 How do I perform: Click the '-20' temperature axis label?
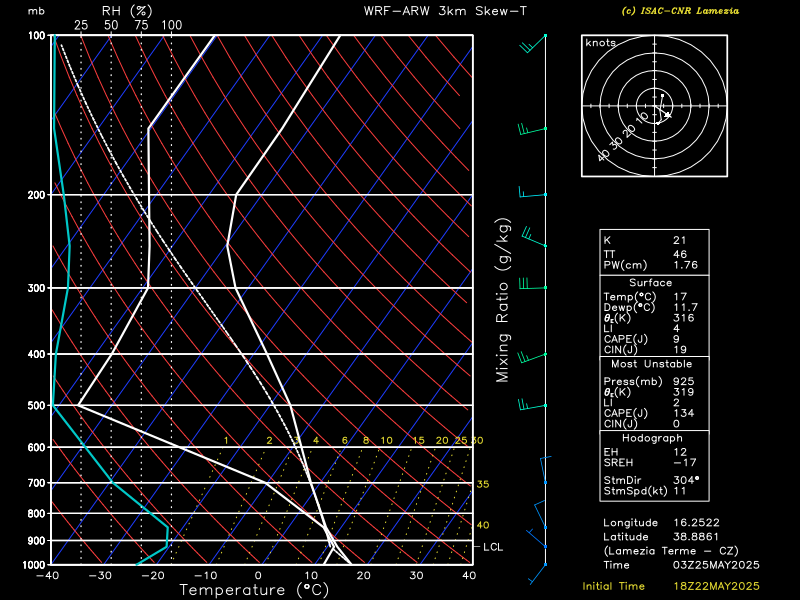click(x=152, y=576)
